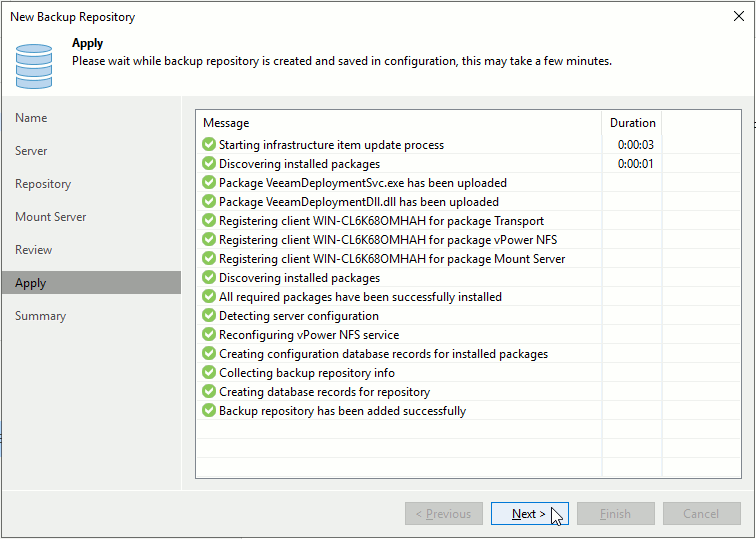
Task: Click green check next to VeeamDeploymentDll.dll uploaded
Action: tap(209, 202)
